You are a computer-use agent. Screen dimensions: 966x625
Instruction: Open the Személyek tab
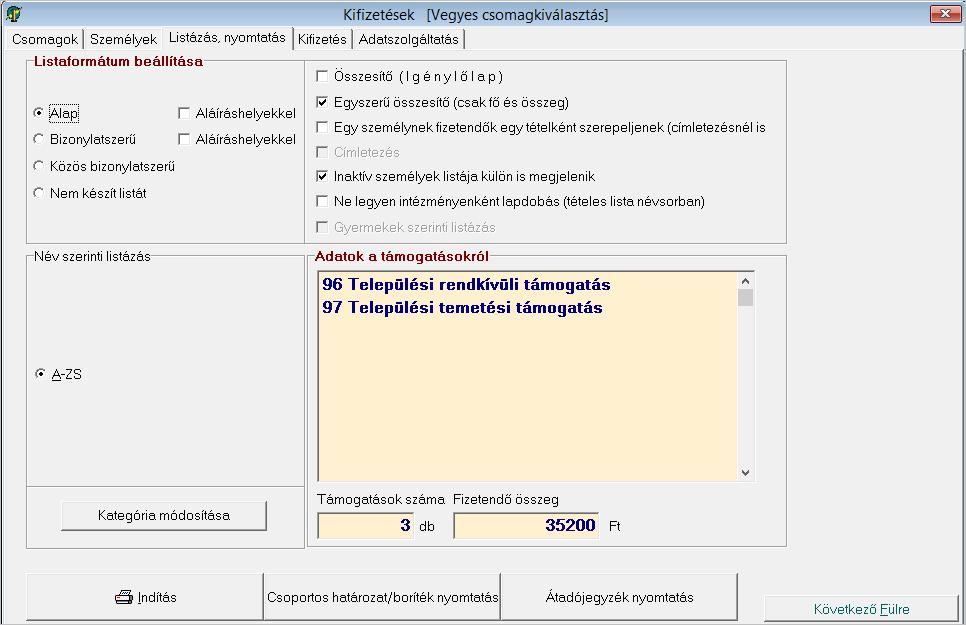tap(123, 39)
